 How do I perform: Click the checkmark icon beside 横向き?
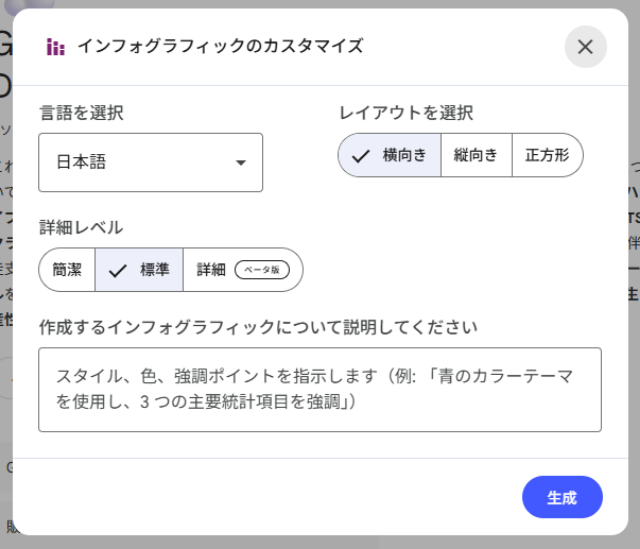coord(361,156)
